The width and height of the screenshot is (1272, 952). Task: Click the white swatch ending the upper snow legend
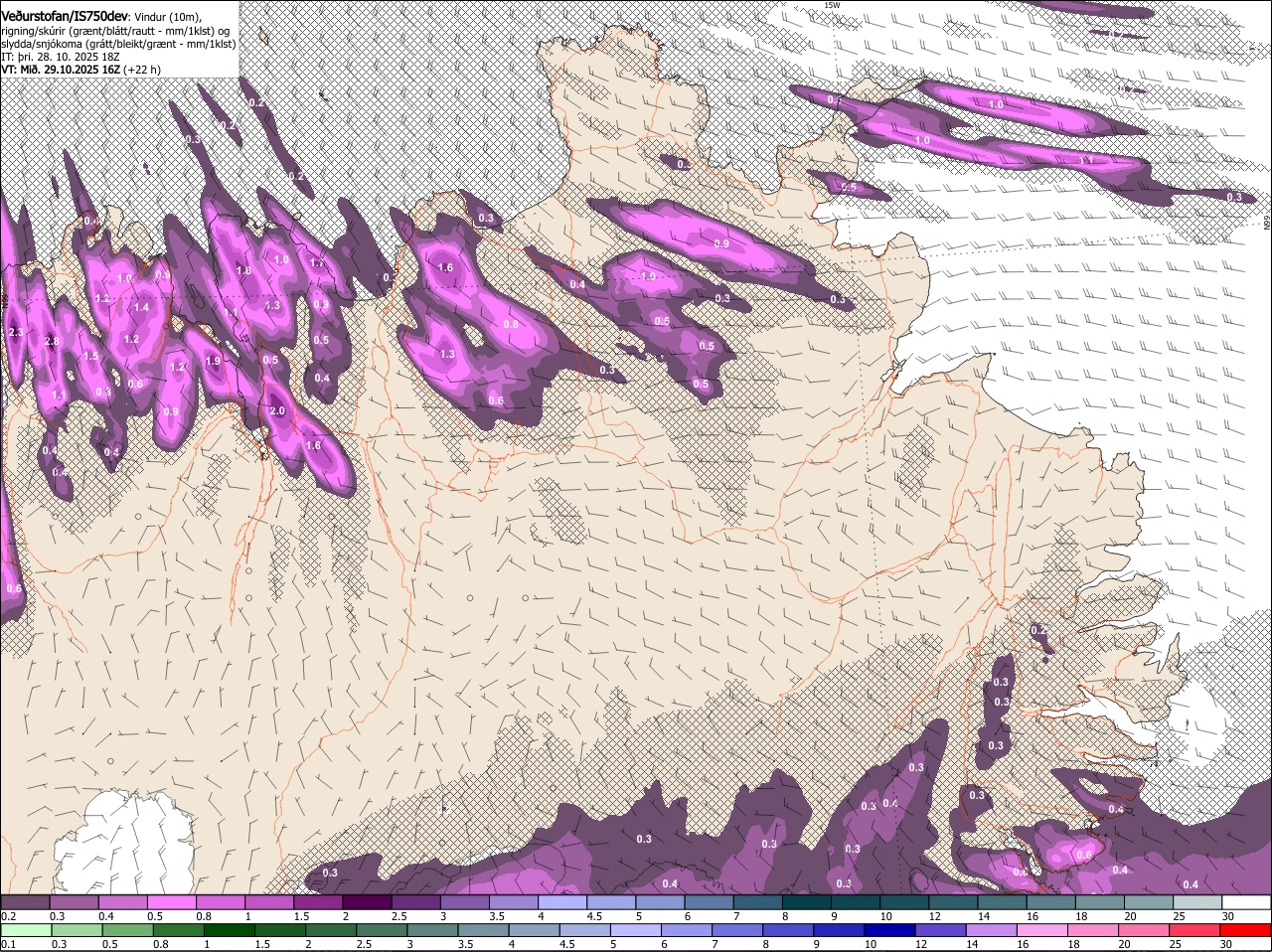[x=1246, y=902]
